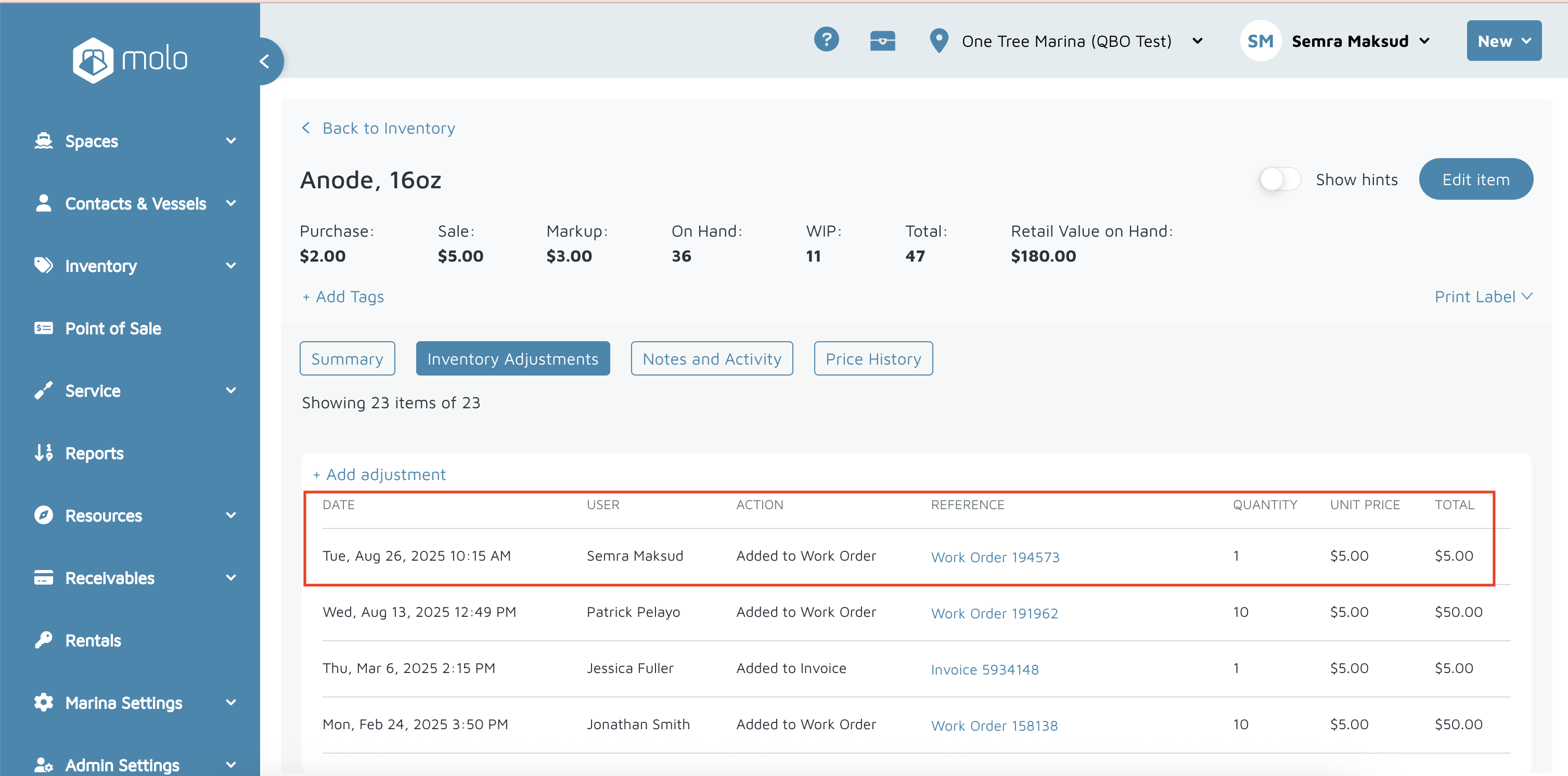Open the cash drawer icon in header
Image resolution: width=1568 pixels, height=776 pixels.
(x=882, y=41)
